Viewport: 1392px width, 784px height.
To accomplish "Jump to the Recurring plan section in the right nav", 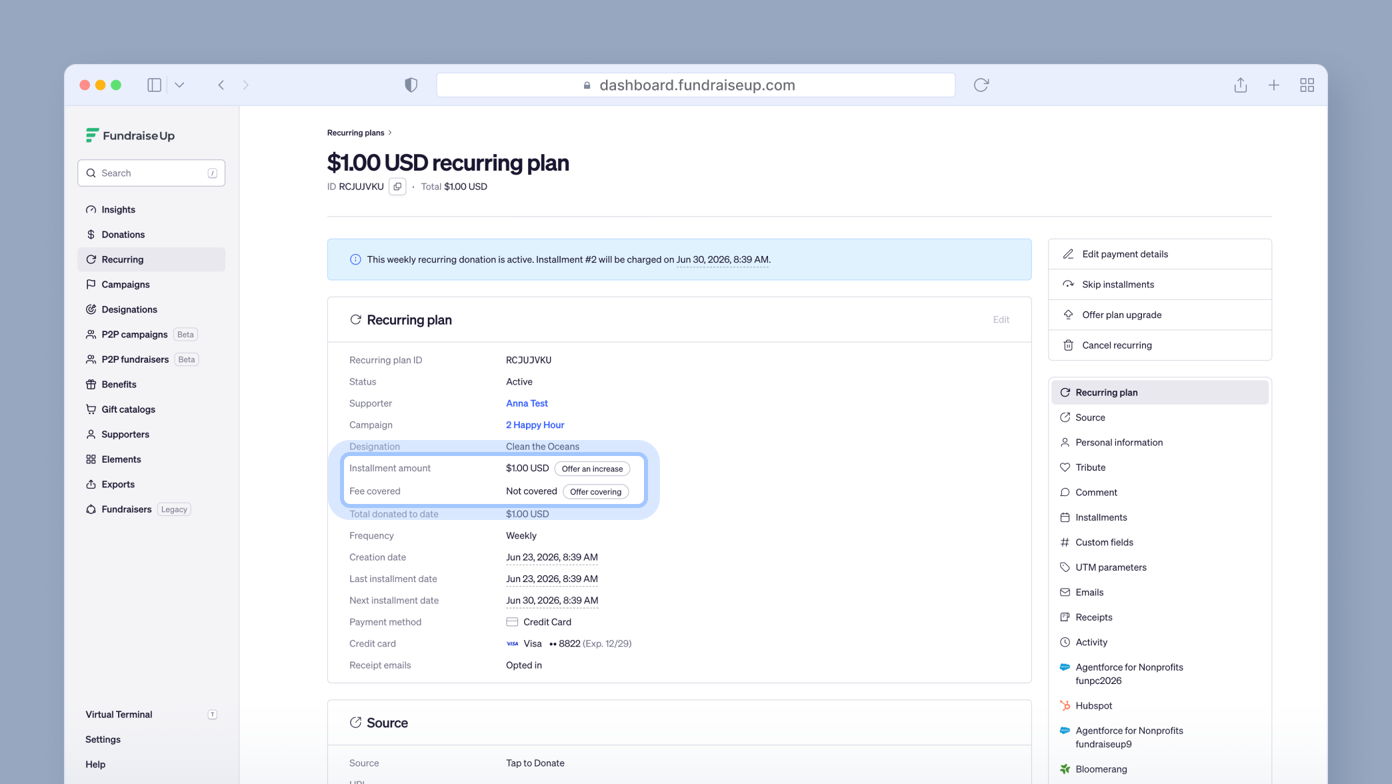I will coord(1160,392).
